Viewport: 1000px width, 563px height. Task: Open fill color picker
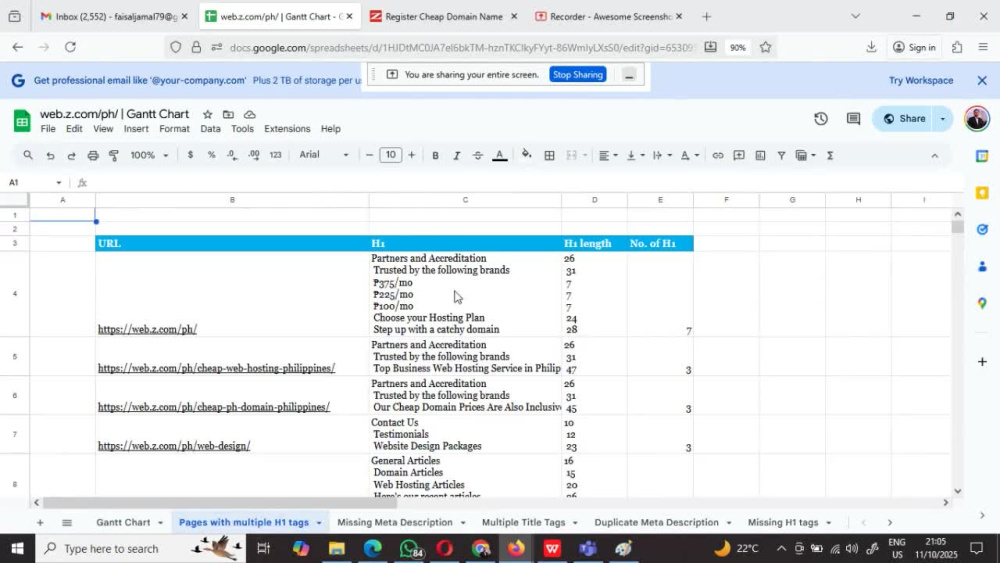526,154
